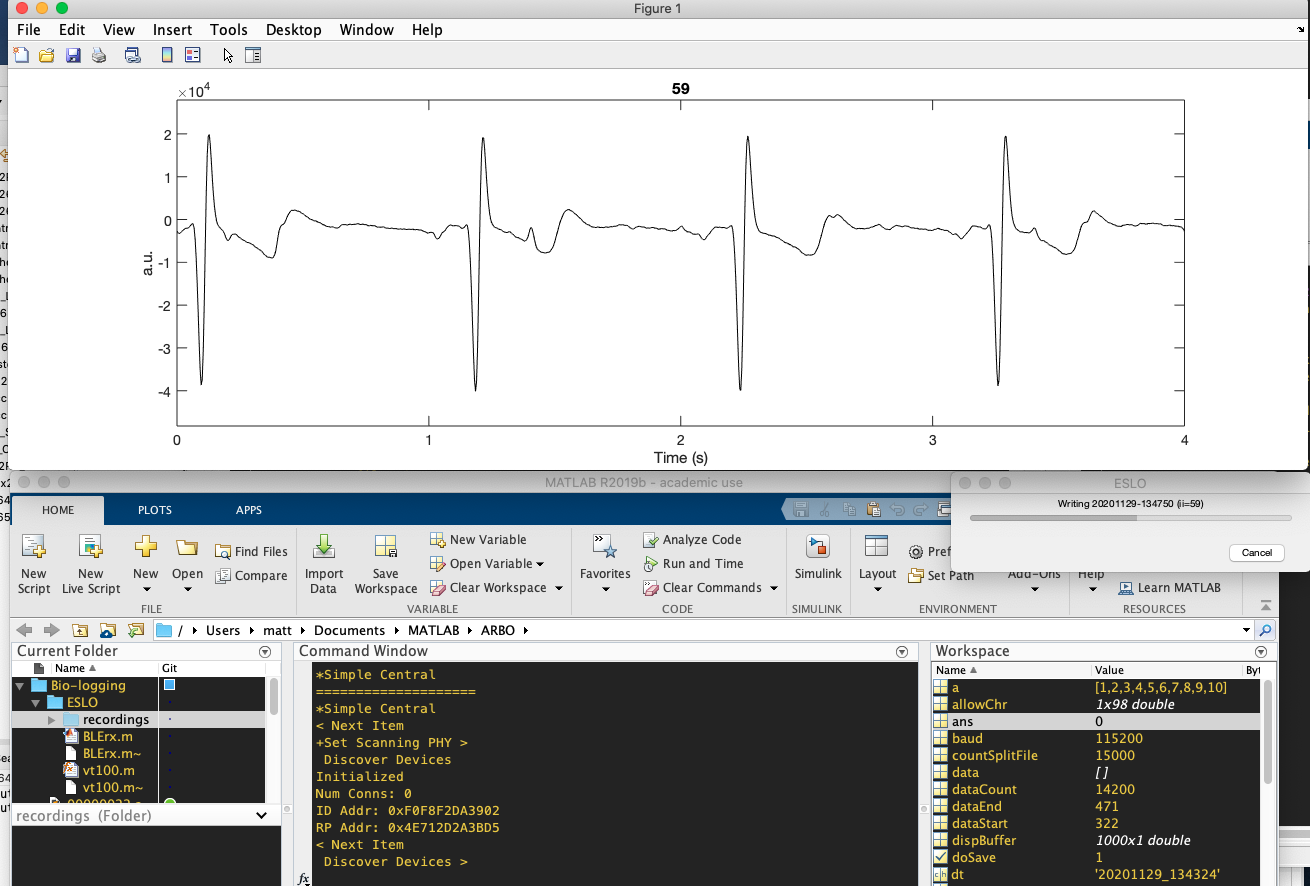The height and width of the screenshot is (886, 1310).
Task: Enable the Edit Plot arrow tool
Action: [x=227, y=55]
